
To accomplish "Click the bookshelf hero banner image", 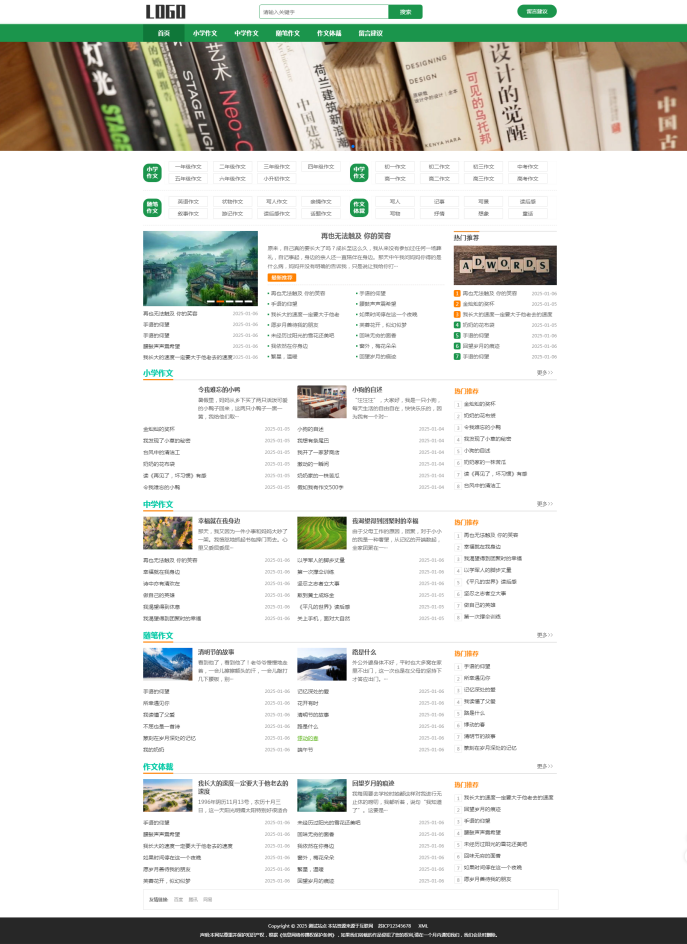I will click(x=343, y=96).
